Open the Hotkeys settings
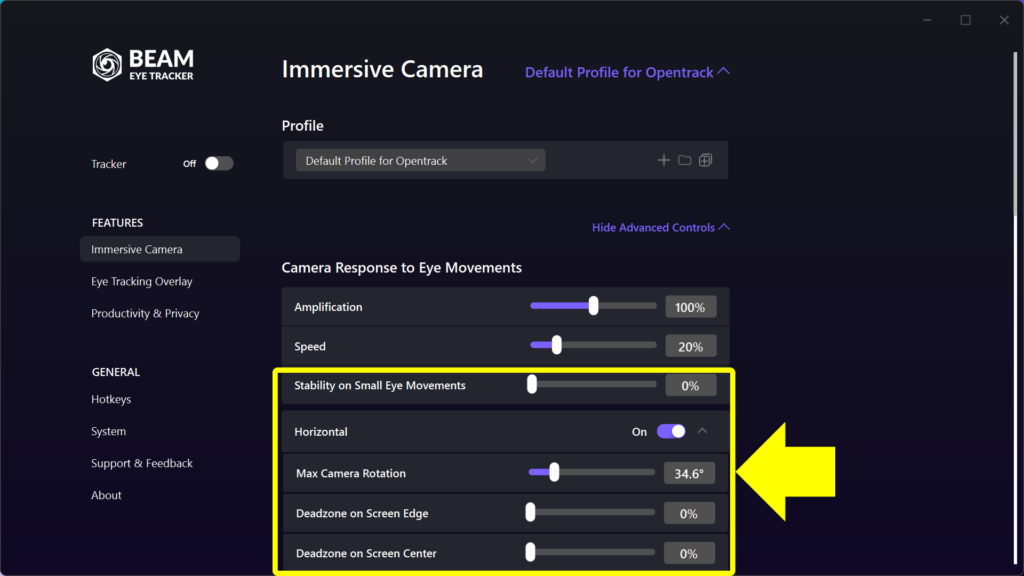Image resolution: width=1024 pixels, height=576 pixels. 111,399
